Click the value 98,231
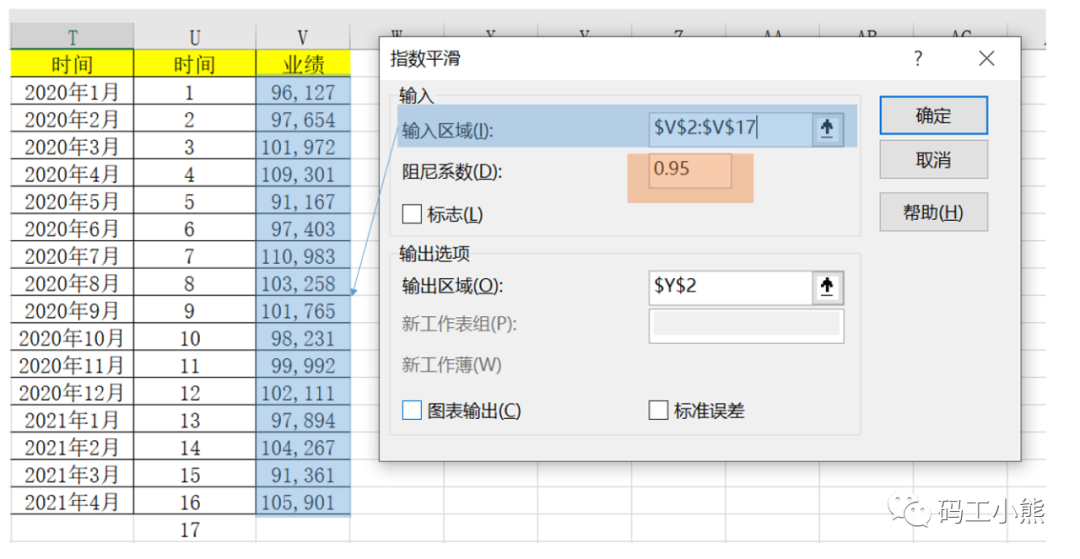This screenshot has width=1080, height=559. coord(302,338)
